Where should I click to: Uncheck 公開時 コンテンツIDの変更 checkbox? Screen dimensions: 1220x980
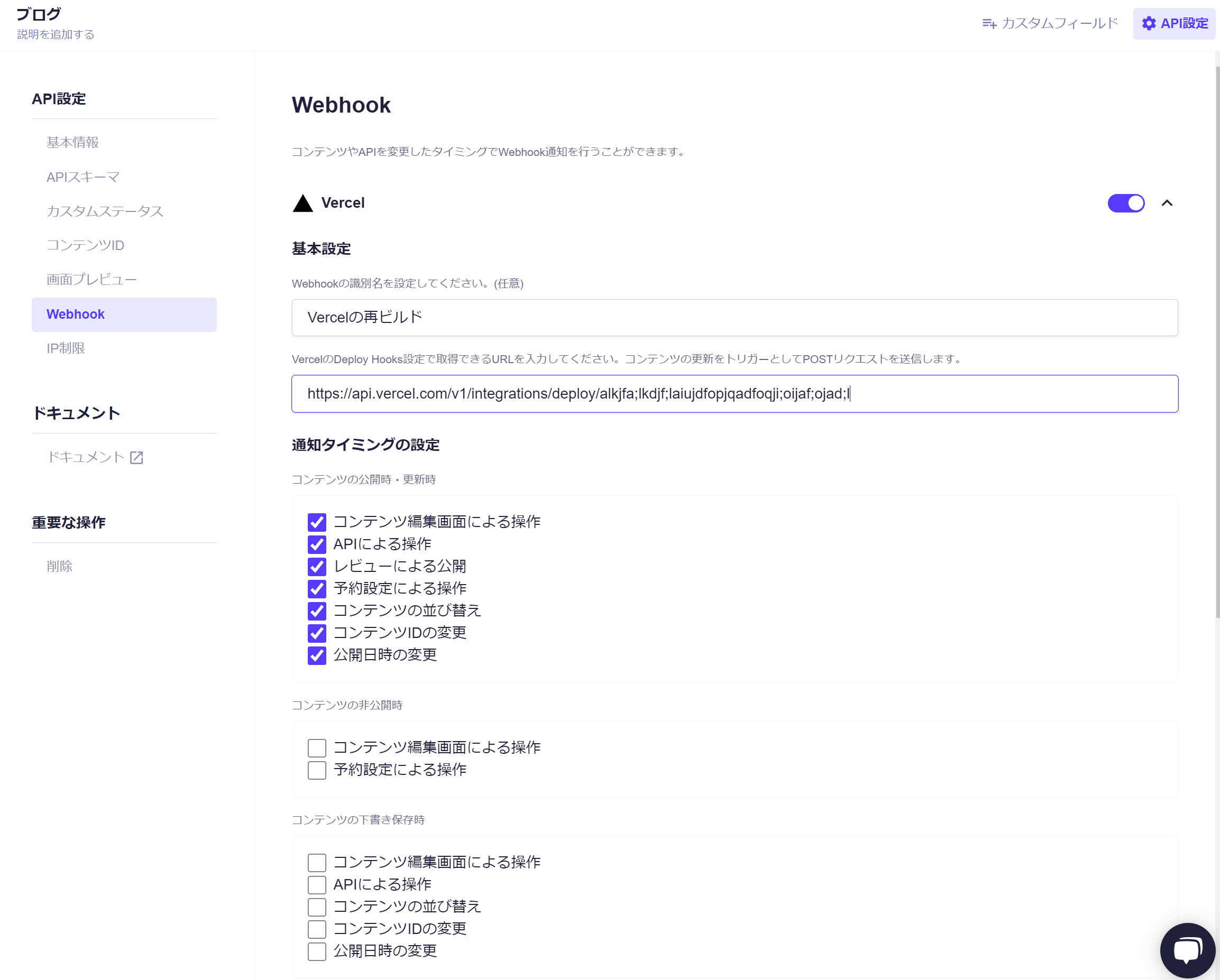[317, 633]
